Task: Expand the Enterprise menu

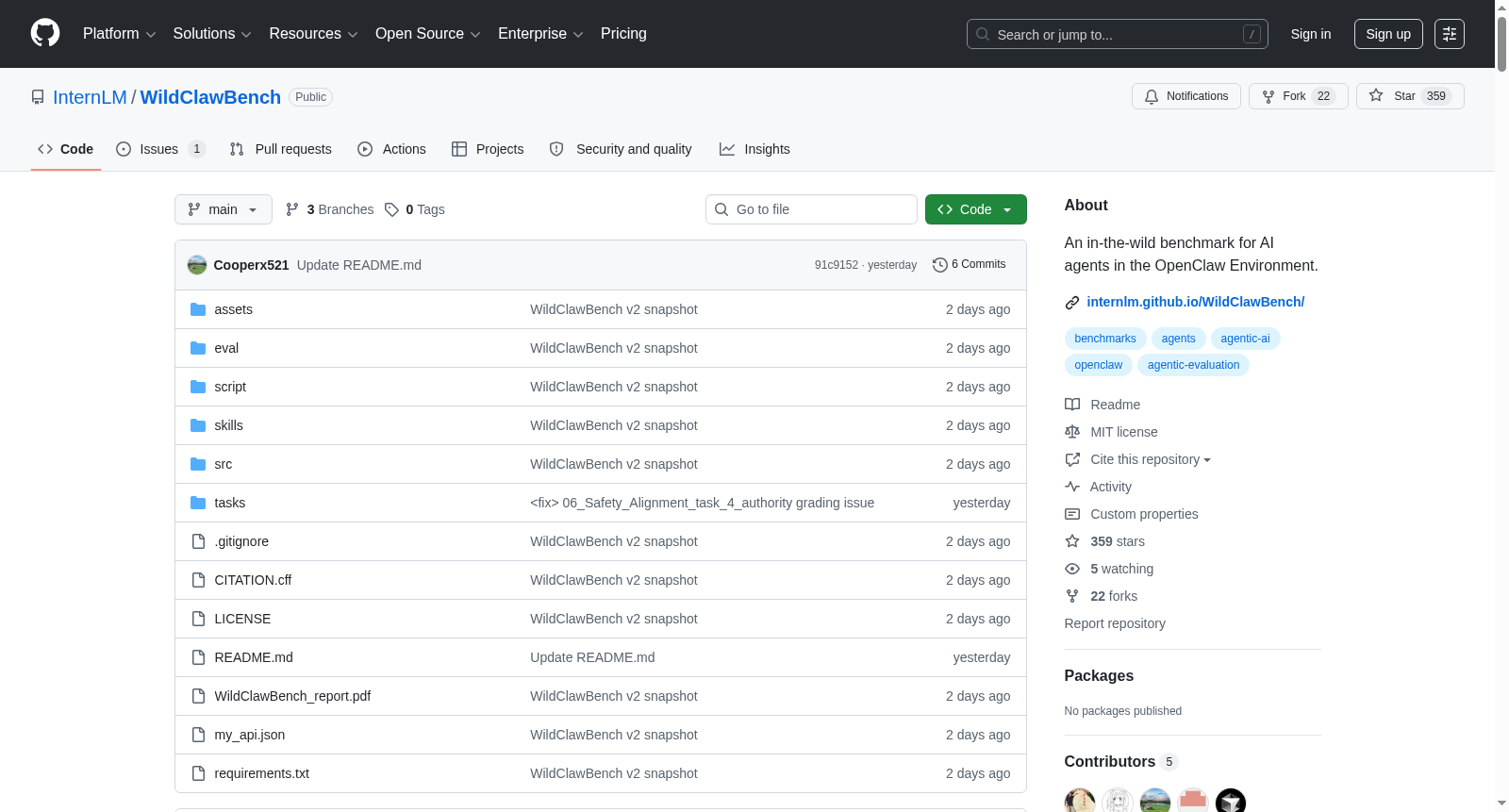Action: (540, 34)
